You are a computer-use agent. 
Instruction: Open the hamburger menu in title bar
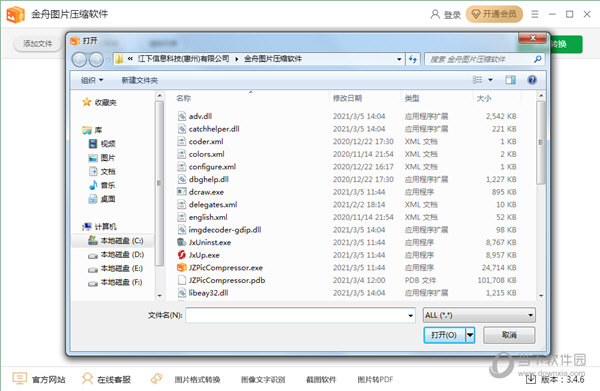pyautogui.click(x=535, y=14)
